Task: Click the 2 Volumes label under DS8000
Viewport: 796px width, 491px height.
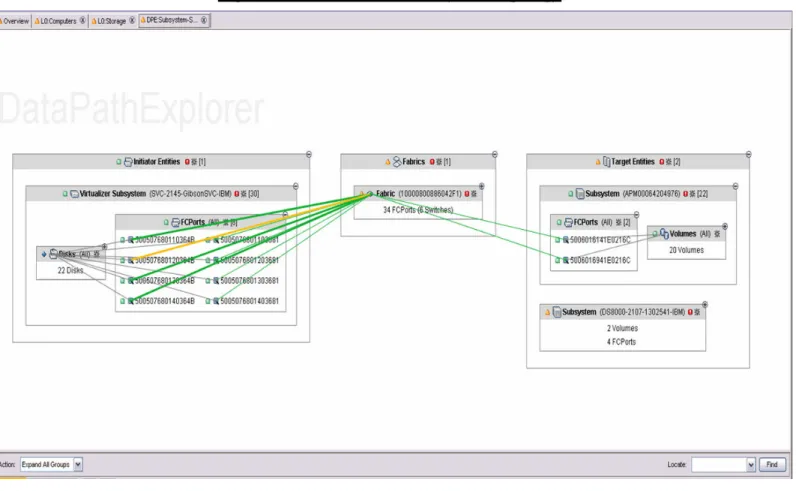Action: tap(622, 329)
